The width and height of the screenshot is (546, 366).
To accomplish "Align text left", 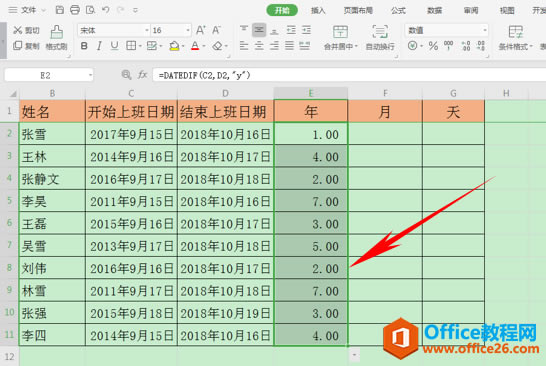I will pos(244,46).
